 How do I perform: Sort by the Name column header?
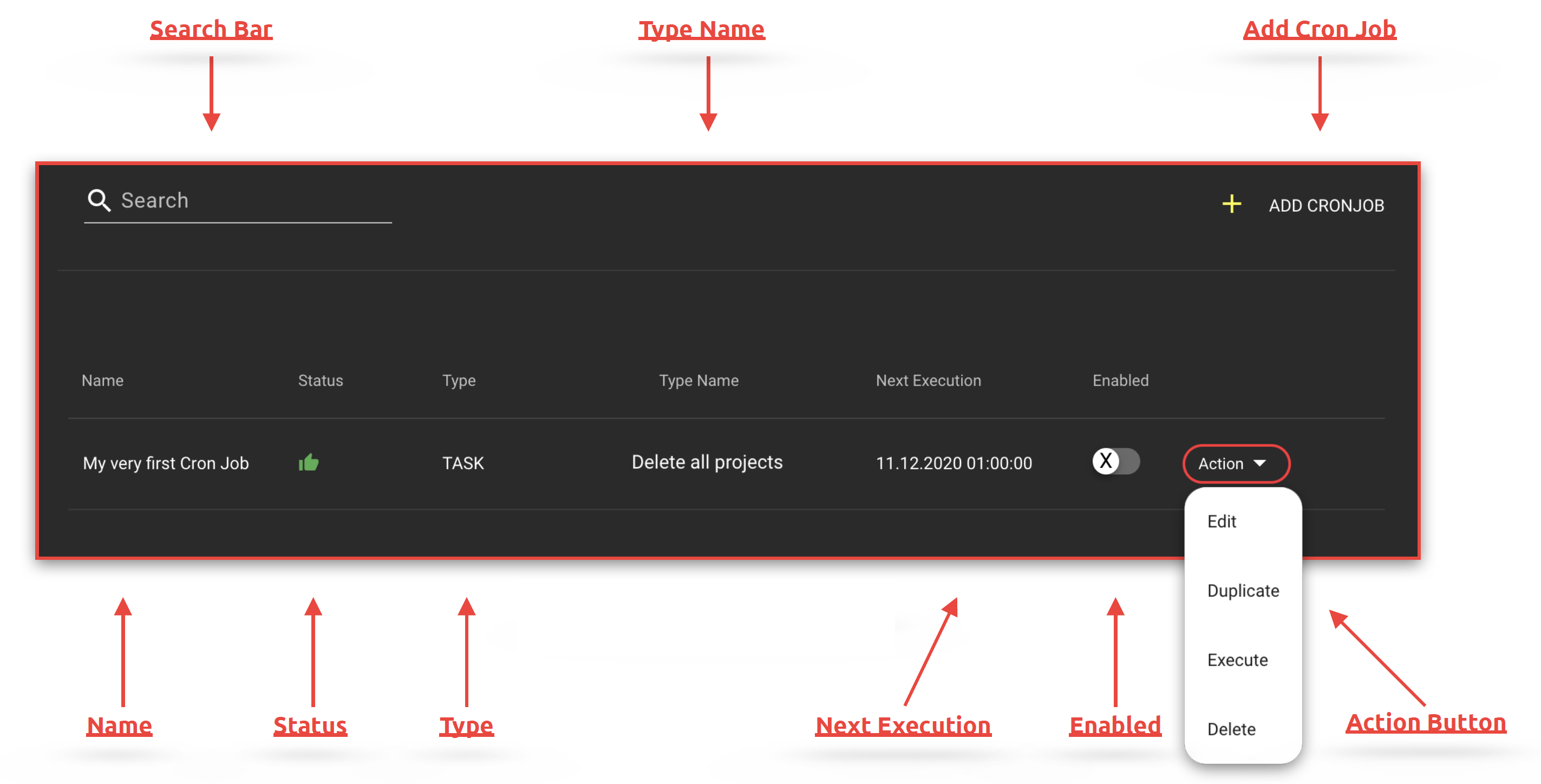tap(102, 380)
